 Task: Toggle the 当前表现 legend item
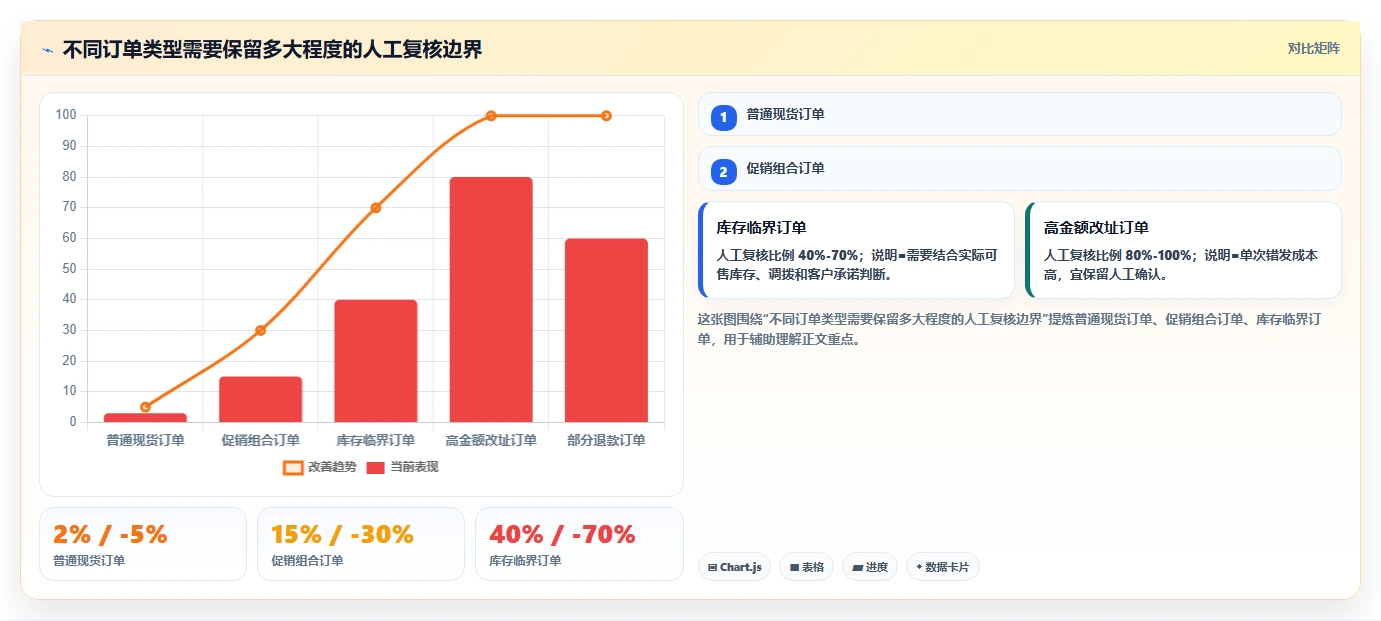coord(402,467)
